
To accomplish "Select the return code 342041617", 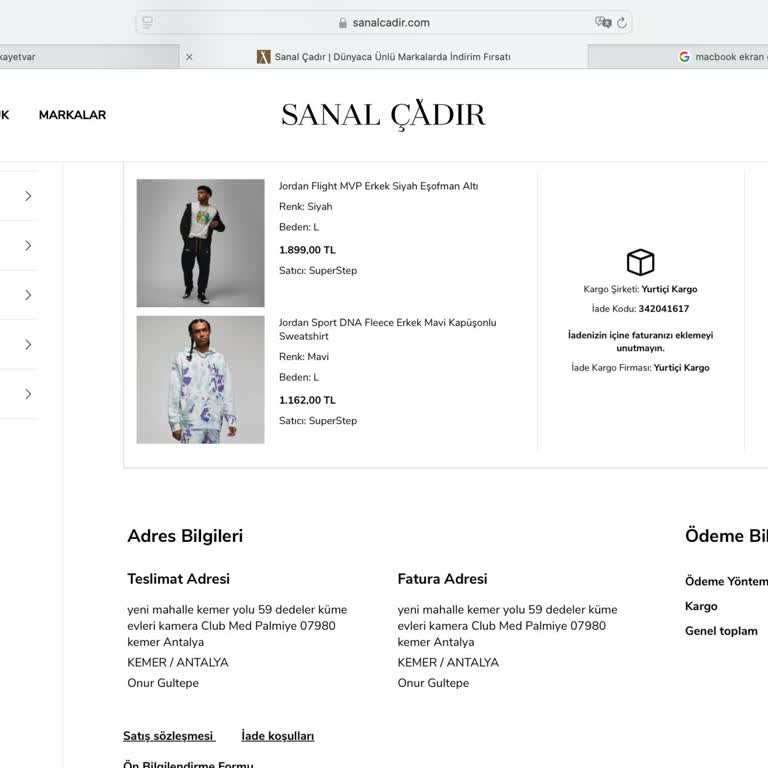I will click(x=664, y=309).
